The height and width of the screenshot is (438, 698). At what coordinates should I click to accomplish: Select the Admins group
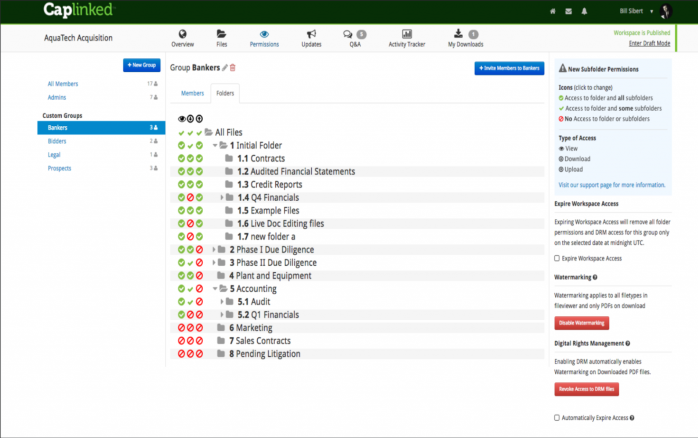tap(57, 97)
